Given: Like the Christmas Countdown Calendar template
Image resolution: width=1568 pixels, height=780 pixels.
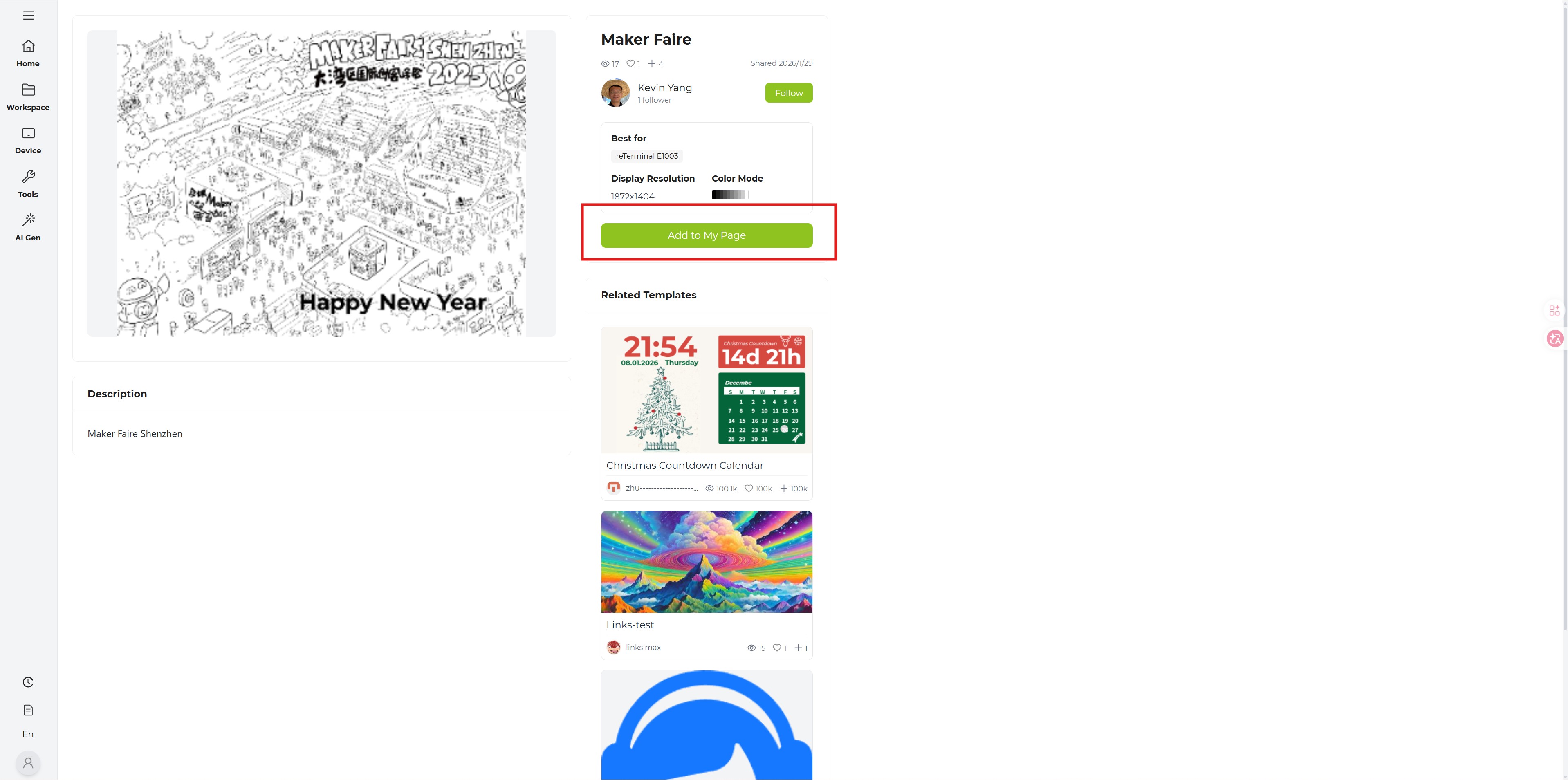Looking at the screenshot, I should click(749, 488).
